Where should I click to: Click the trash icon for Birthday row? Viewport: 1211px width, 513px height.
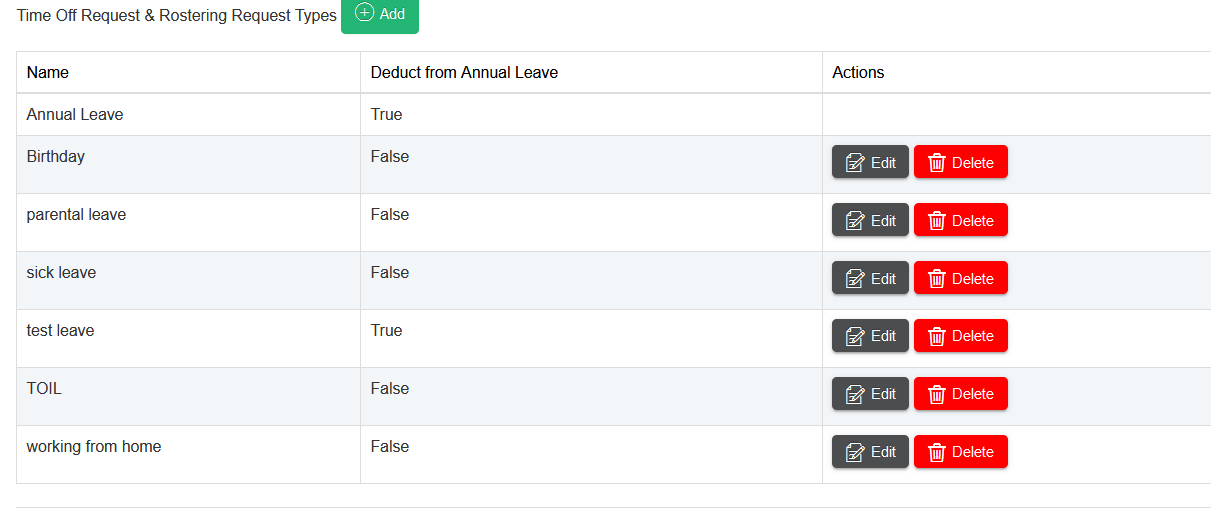[937, 163]
